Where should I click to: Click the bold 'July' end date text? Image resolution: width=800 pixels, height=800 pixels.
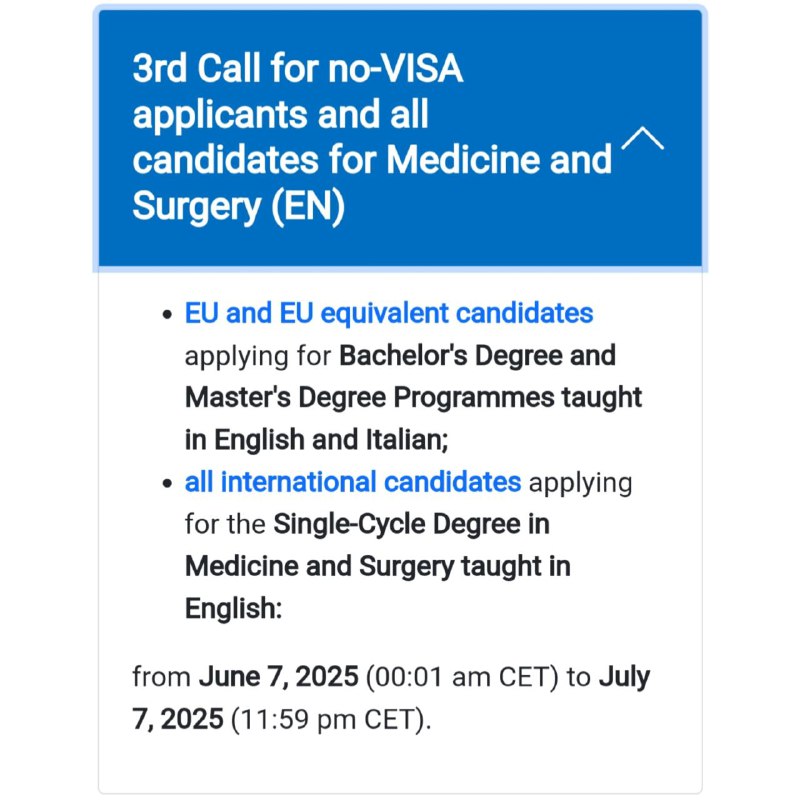point(624,677)
